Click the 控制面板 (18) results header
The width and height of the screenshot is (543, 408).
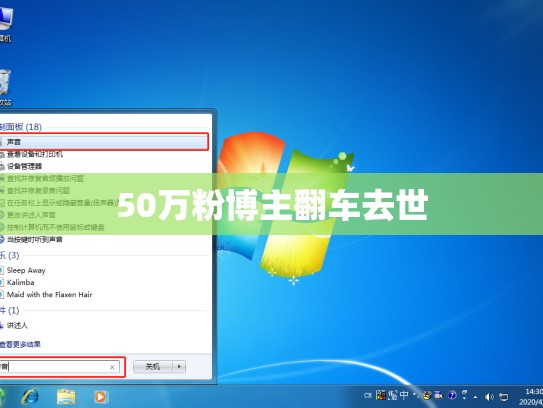21,127
